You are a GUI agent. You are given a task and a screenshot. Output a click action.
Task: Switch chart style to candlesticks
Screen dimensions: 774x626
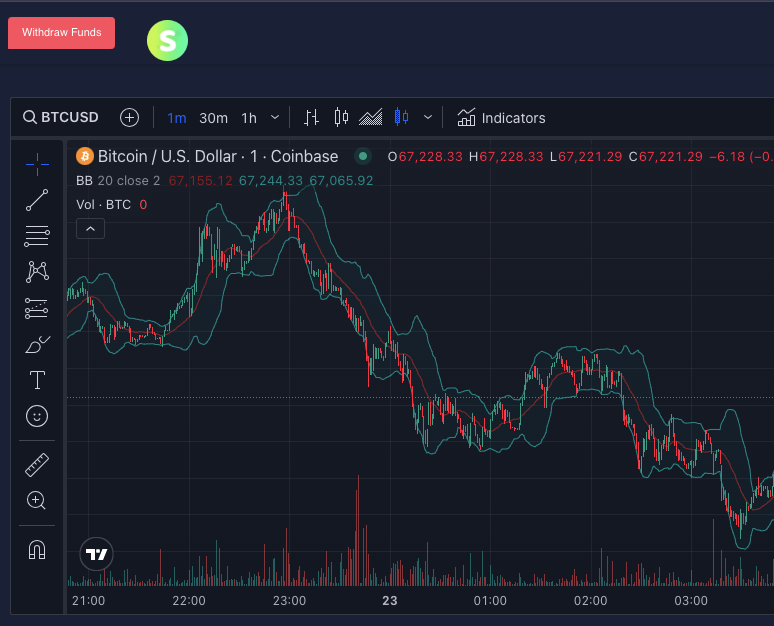(x=341, y=118)
